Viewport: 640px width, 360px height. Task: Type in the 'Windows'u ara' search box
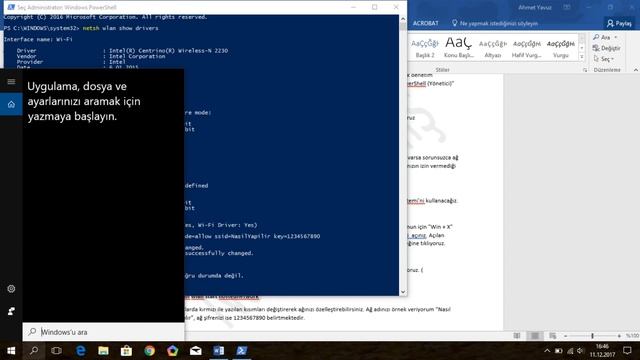pos(104,332)
